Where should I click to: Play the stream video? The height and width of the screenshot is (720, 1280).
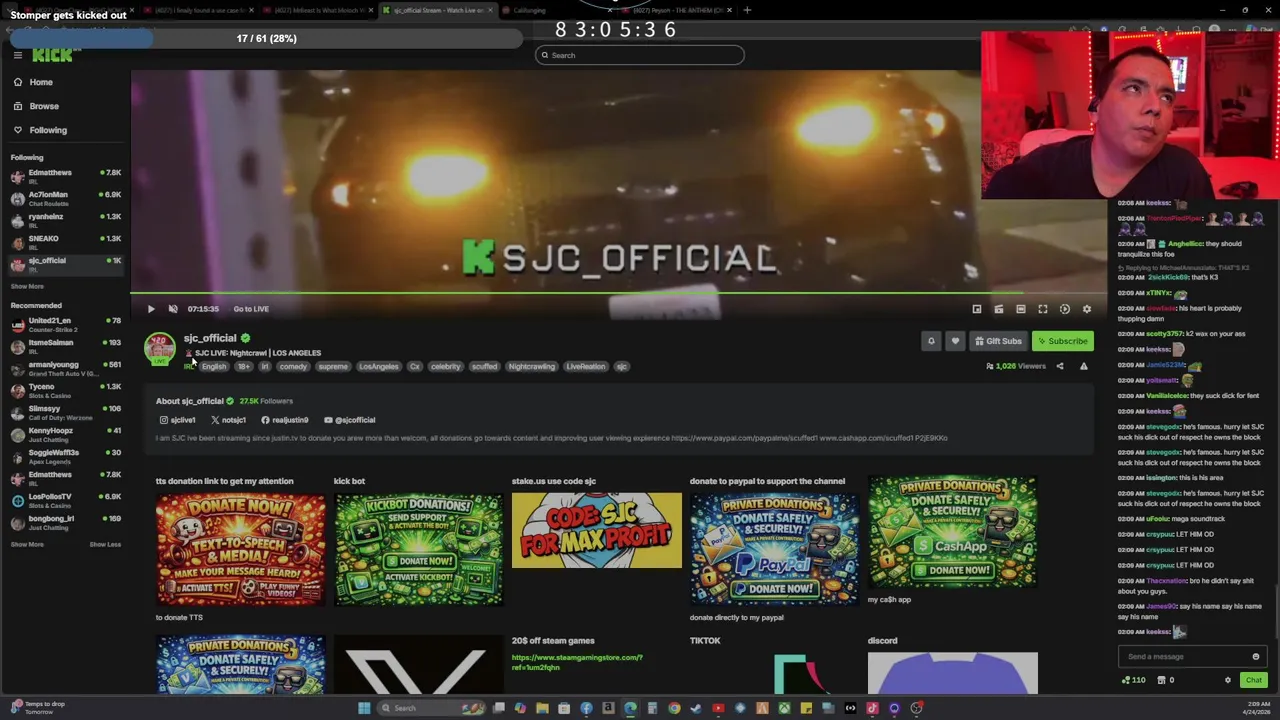(x=151, y=309)
